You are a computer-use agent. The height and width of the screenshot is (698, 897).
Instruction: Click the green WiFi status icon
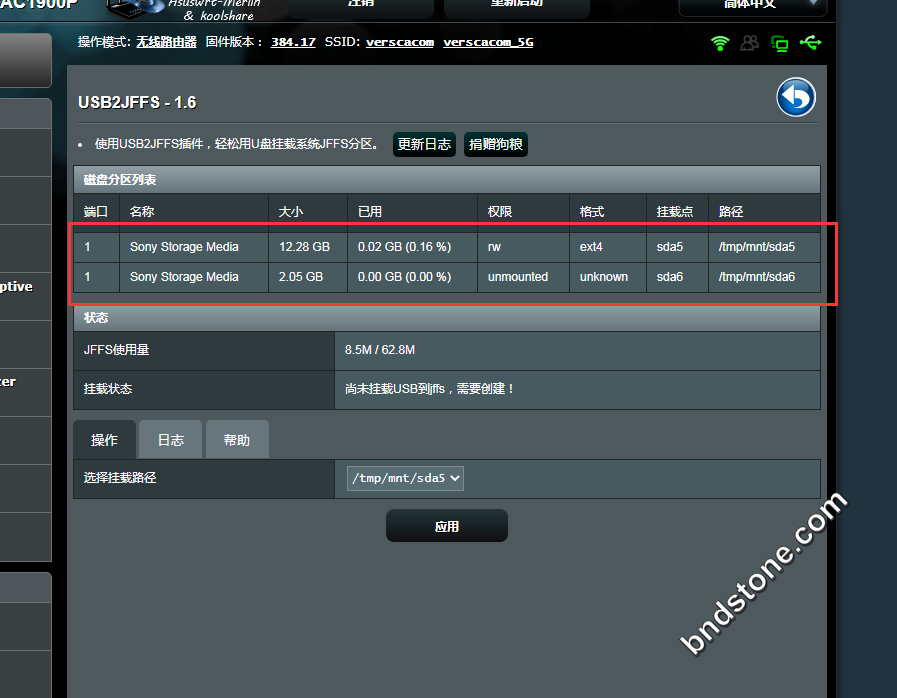click(720, 43)
